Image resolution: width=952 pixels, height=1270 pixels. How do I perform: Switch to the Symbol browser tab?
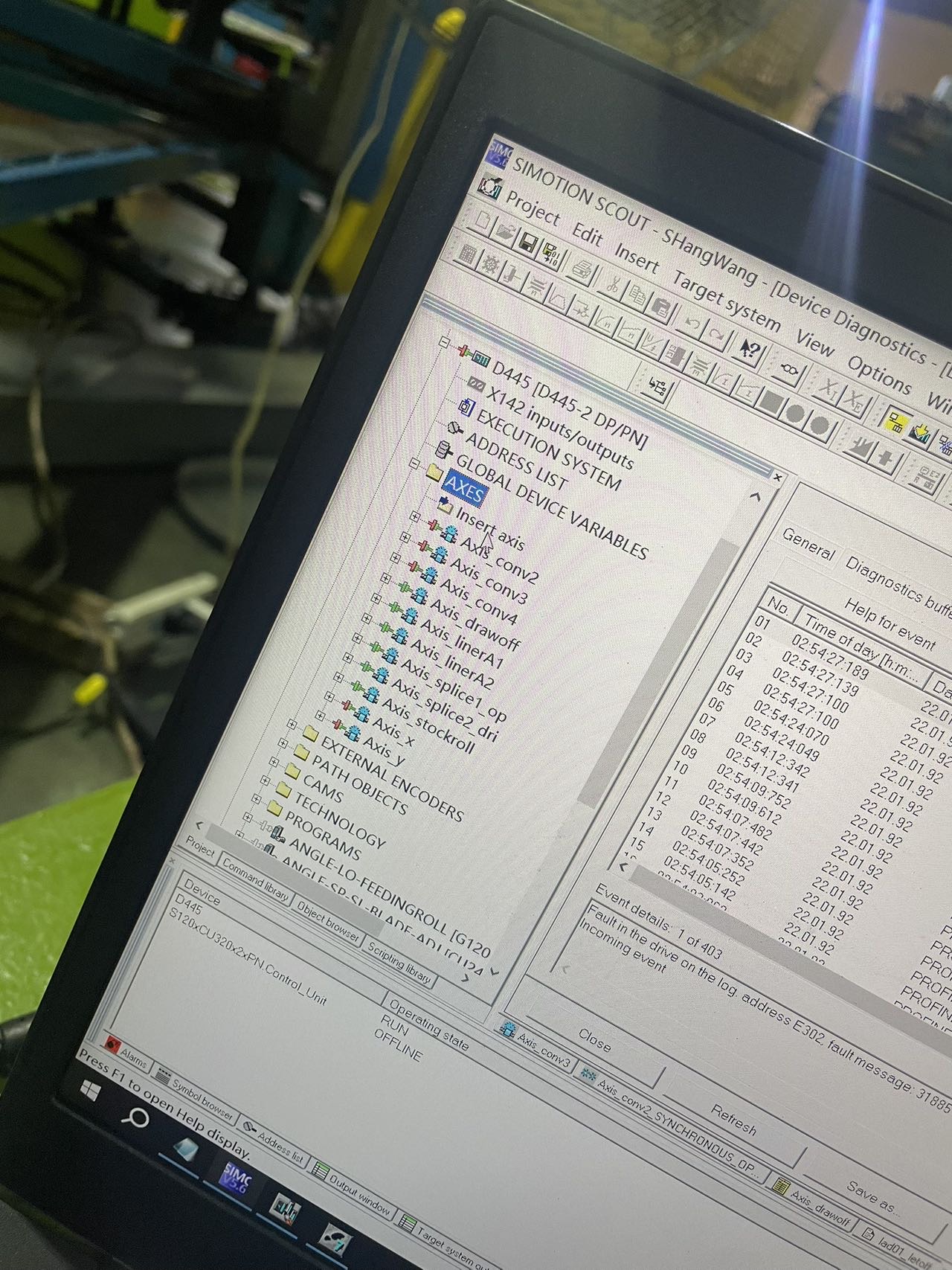click(195, 1094)
